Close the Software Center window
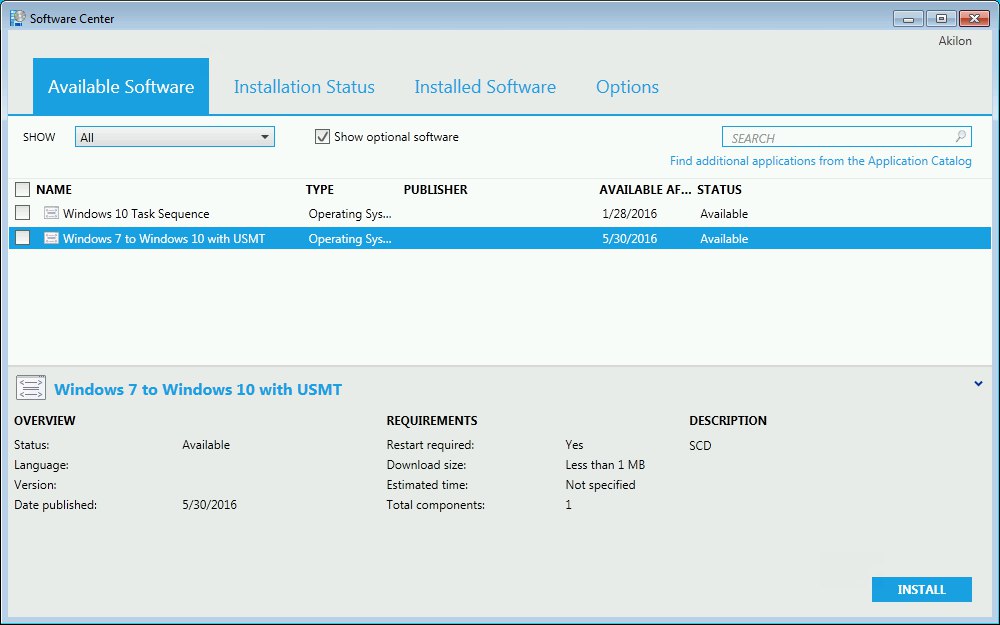1000x625 pixels. tap(974, 18)
